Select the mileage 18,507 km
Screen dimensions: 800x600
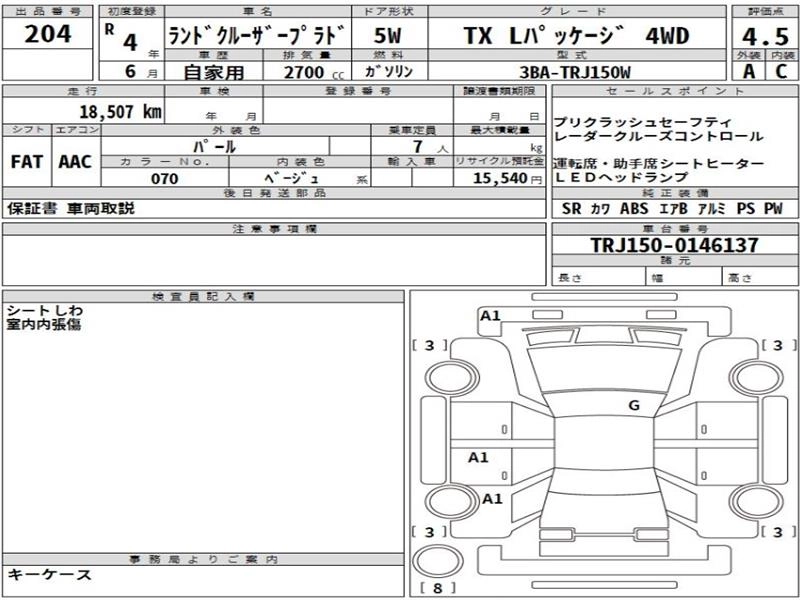[120, 112]
